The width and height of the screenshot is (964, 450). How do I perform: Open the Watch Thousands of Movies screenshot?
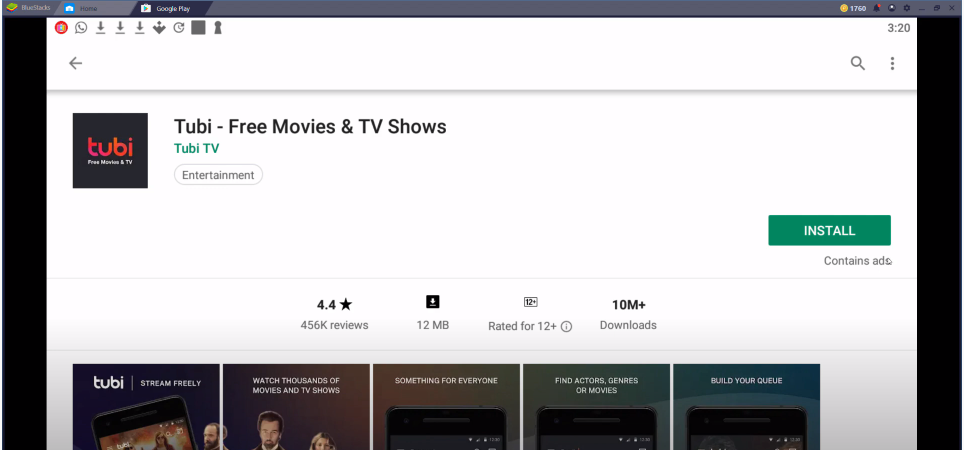pyautogui.click(x=296, y=407)
